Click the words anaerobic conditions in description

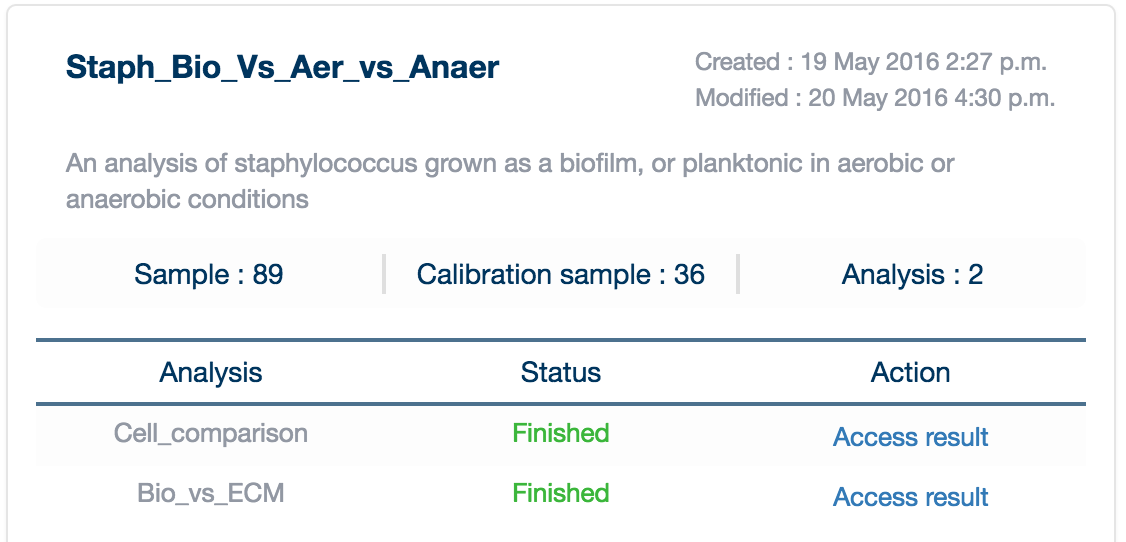click(x=187, y=199)
